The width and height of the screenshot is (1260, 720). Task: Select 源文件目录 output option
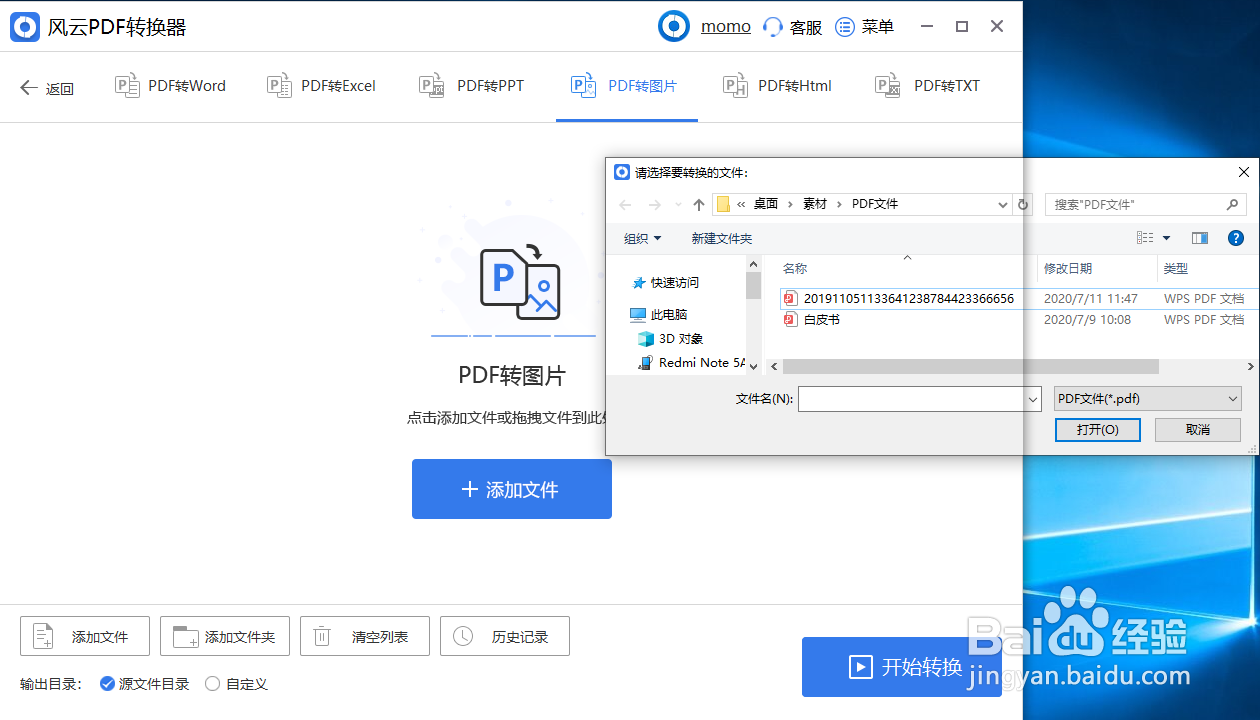click(x=144, y=684)
